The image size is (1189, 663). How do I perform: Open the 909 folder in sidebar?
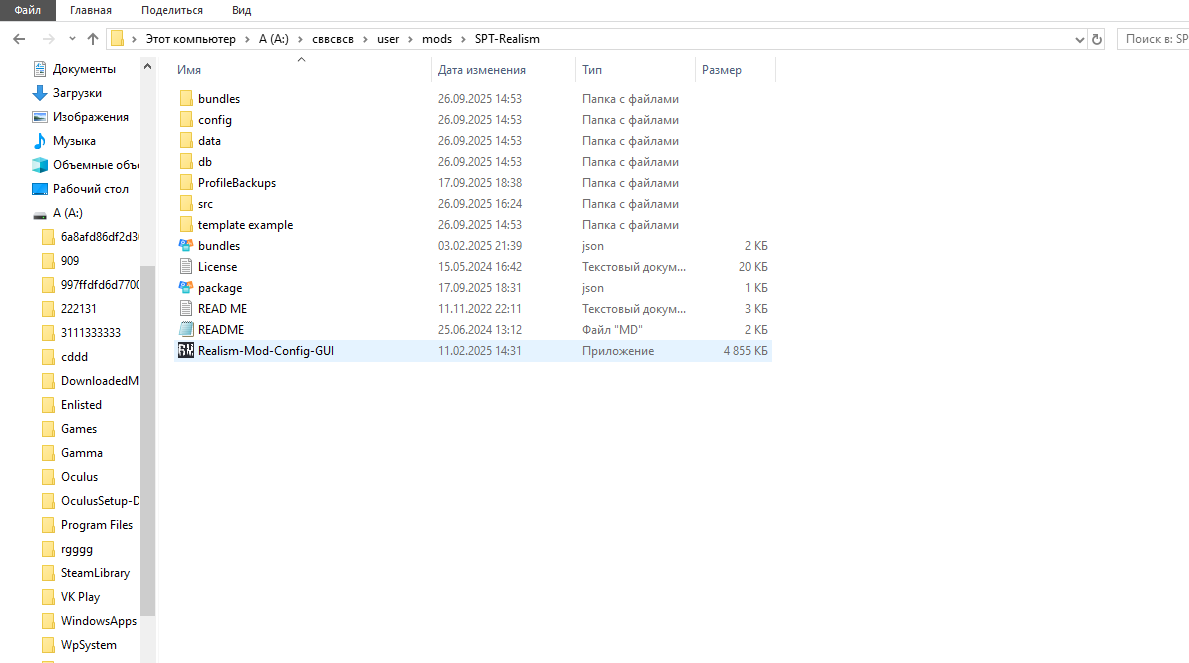pos(70,261)
